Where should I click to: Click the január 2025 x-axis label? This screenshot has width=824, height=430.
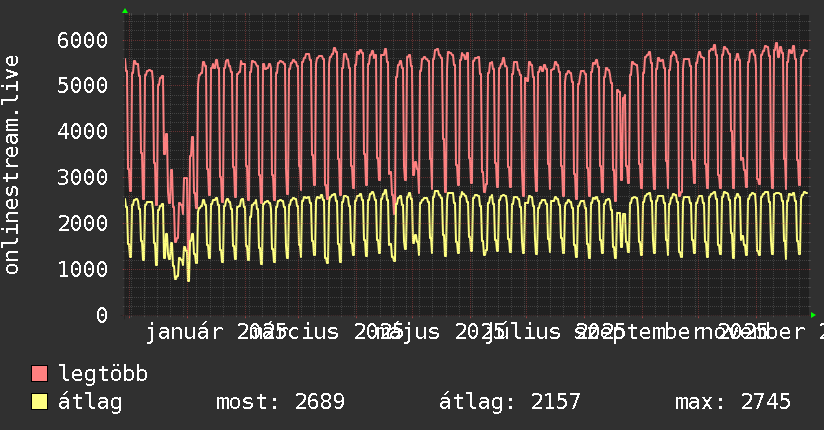pos(215,333)
